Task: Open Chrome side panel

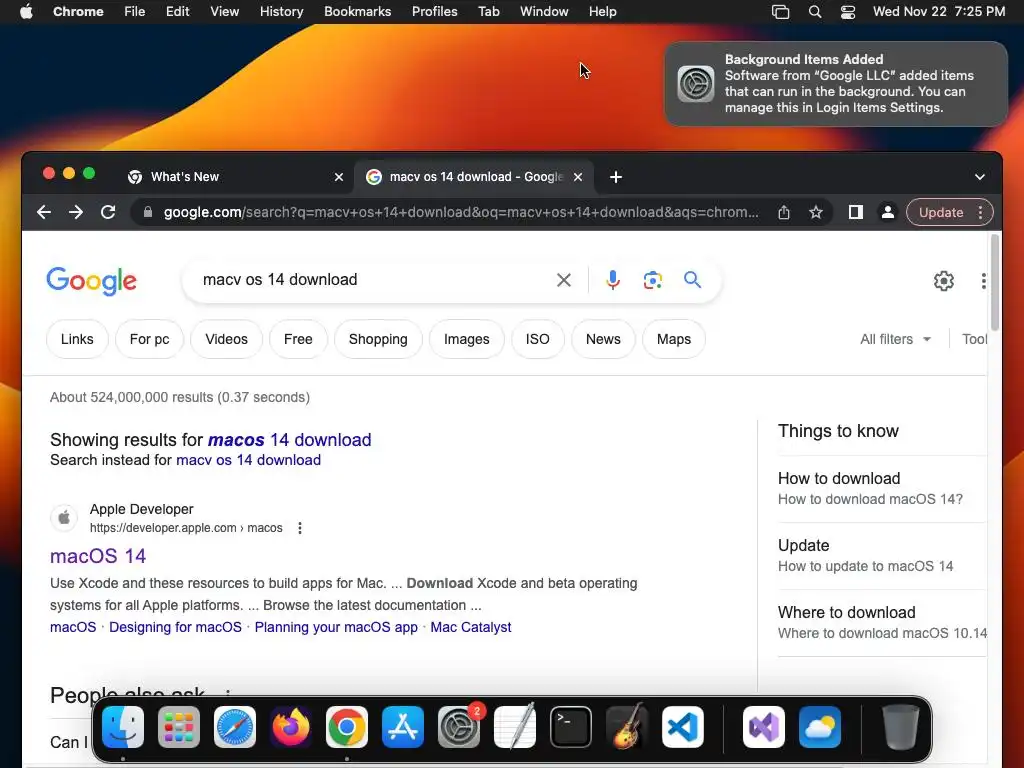Action: pyautogui.click(x=856, y=212)
